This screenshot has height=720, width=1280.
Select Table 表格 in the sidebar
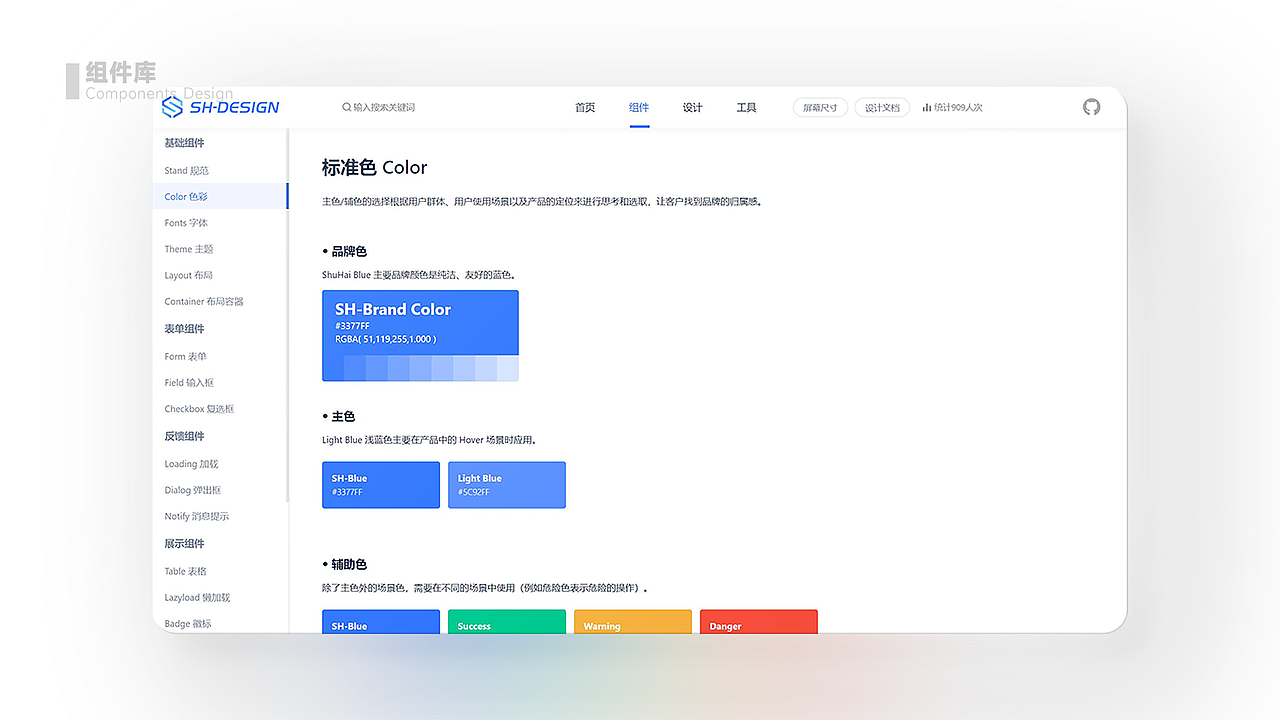(185, 571)
